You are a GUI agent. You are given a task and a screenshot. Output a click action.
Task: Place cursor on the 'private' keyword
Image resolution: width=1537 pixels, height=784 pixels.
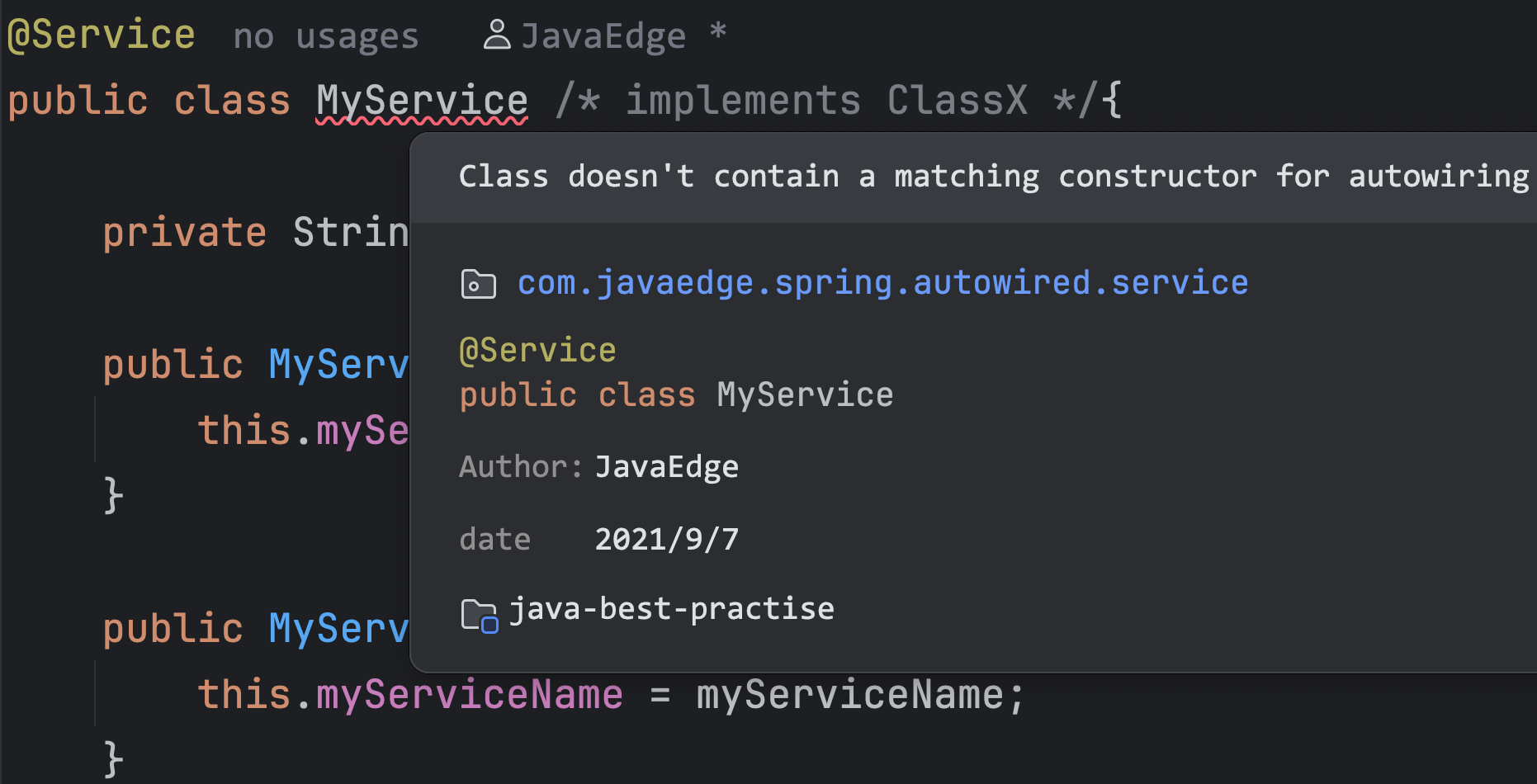tap(184, 233)
